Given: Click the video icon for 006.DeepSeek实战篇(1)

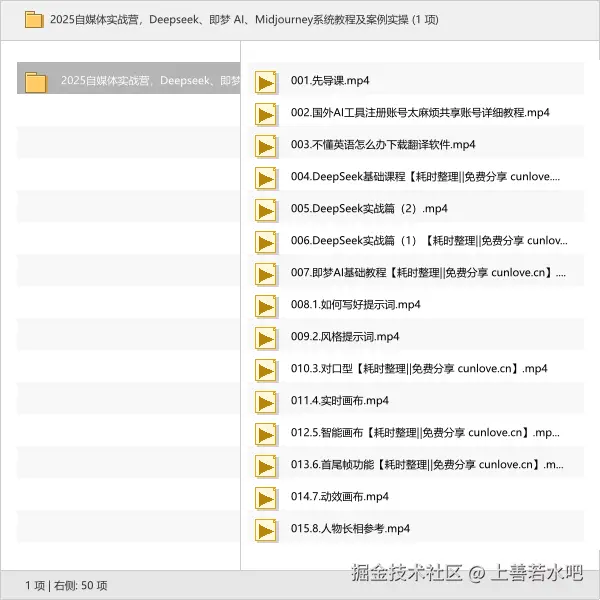Looking at the screenshot, I should [x=266, y=242].
